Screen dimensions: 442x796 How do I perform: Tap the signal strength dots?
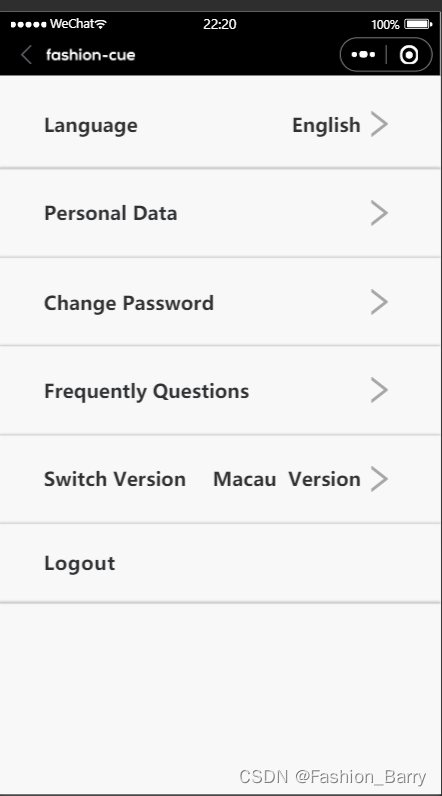pyautogui.click(x=28, y=24)
